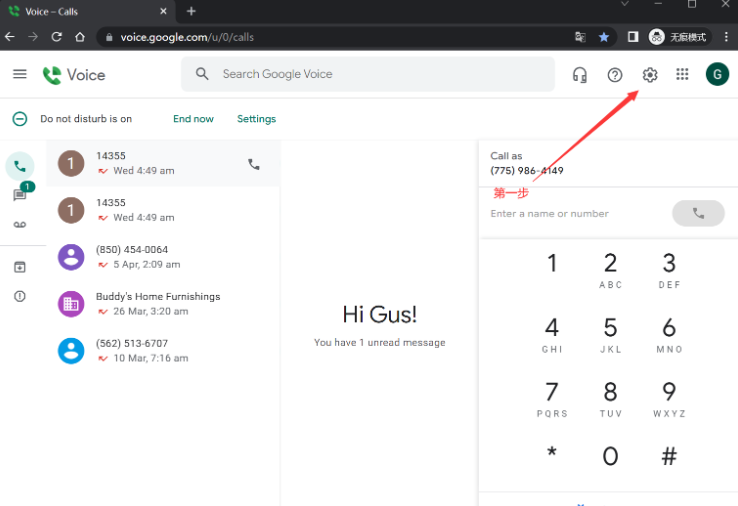738x506 pixels.
Task: Dial 0 on the keypad
Action: (x=610, y=456)
